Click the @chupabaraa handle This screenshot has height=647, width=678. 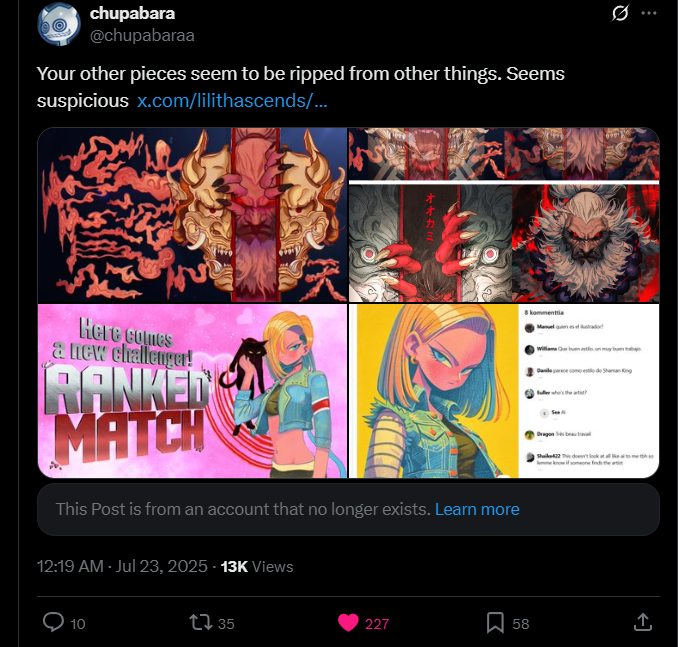142,35
